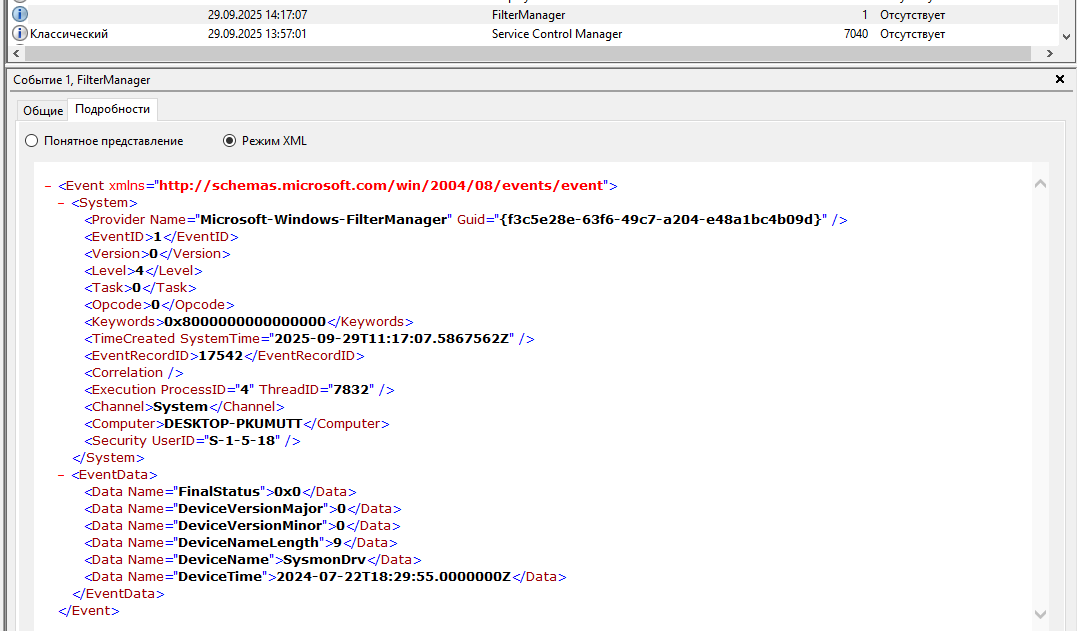Image resolution: width=1077 pixels, height=631 pixels.
Task: Click the info icon beside Классический
Action: [20, 34]
